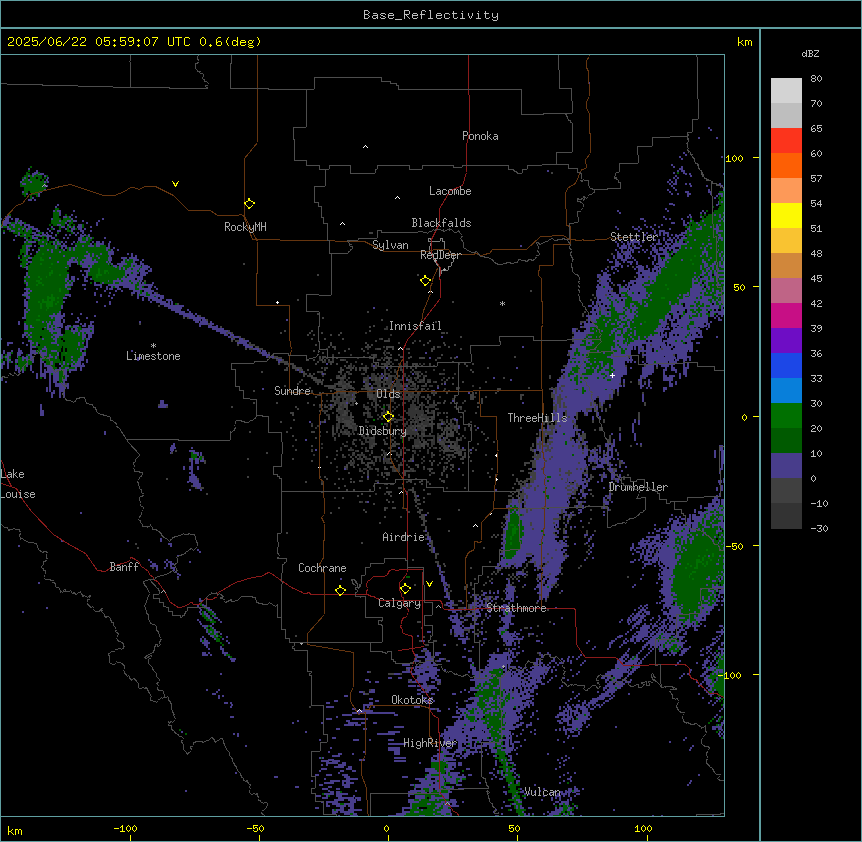Screen dimensions: 862x842
Task: Click the km unit label at top right
Action: coord(744,42)
